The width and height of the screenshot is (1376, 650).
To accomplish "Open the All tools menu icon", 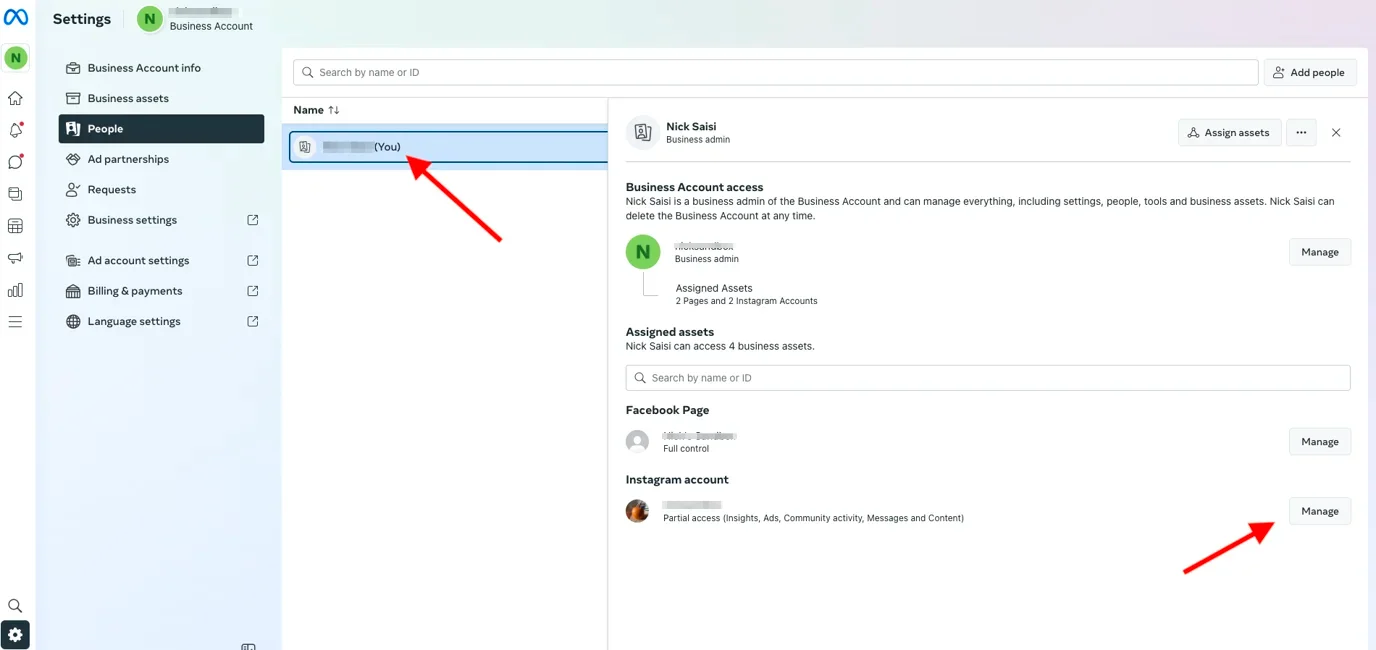I will coord(15,321).
